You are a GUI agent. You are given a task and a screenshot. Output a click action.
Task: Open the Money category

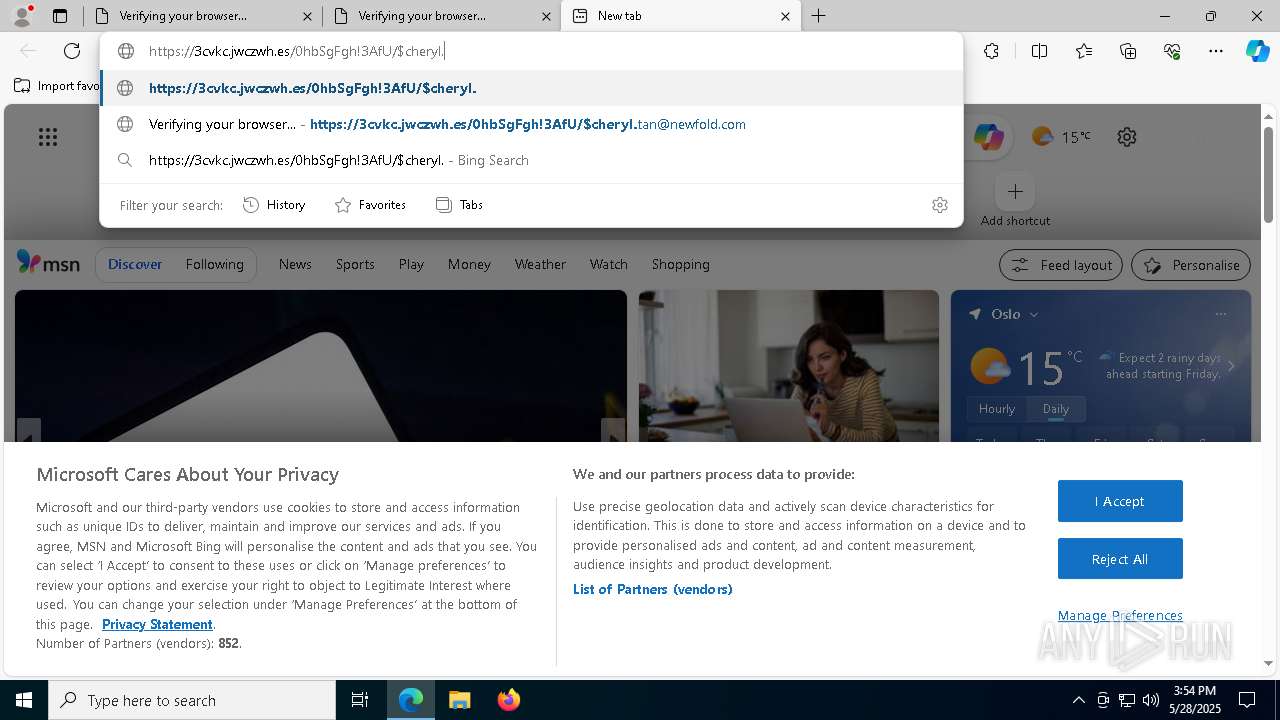(469, 264)
